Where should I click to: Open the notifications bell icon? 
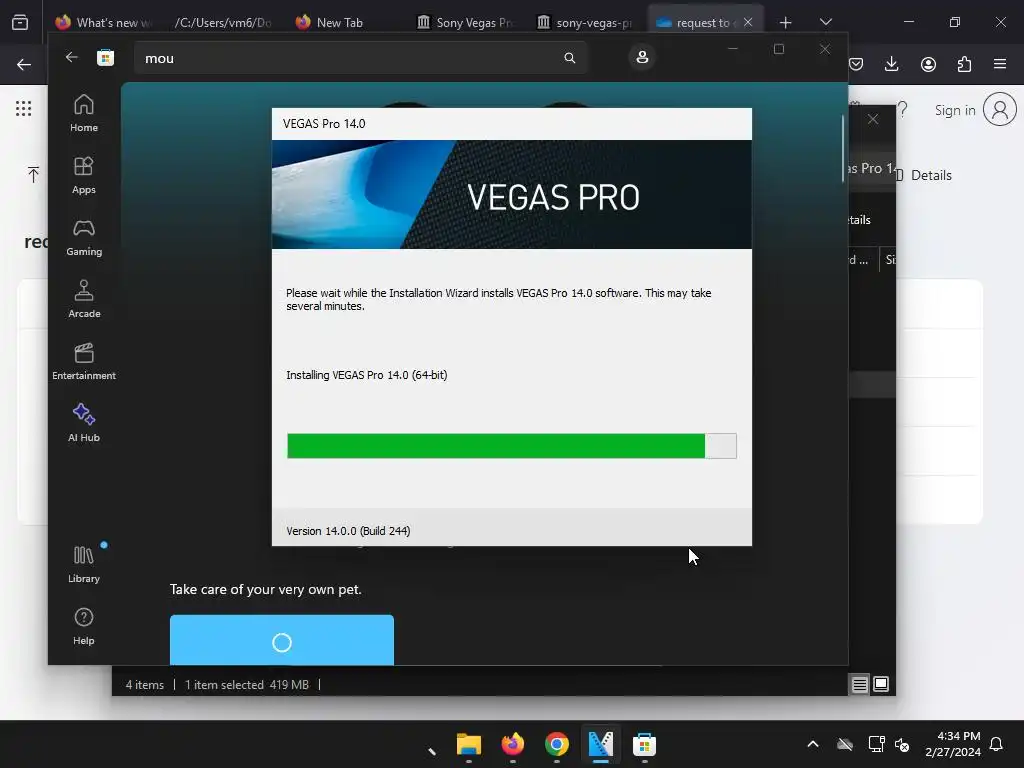tap(997, 744)
